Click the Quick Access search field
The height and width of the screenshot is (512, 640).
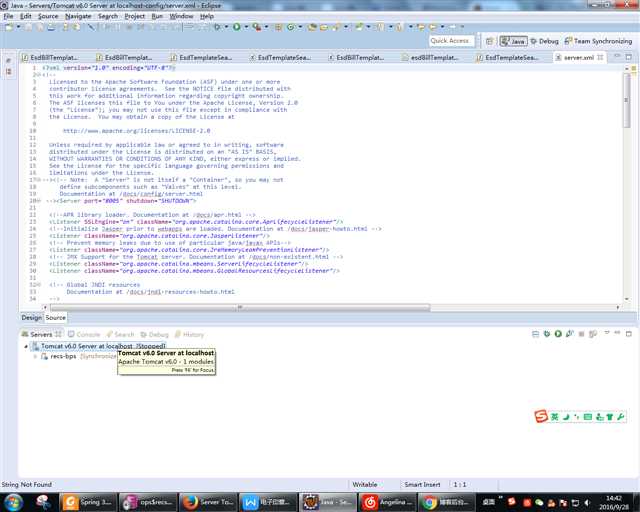click(x=451, y=41)
